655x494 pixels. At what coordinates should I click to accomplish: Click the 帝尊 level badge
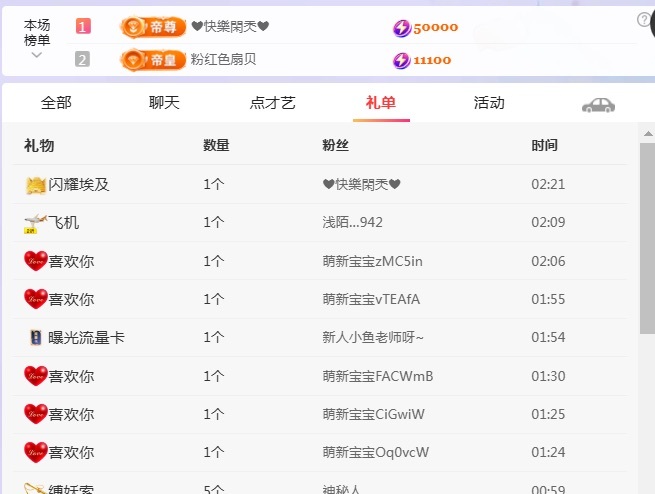[153, 27]
